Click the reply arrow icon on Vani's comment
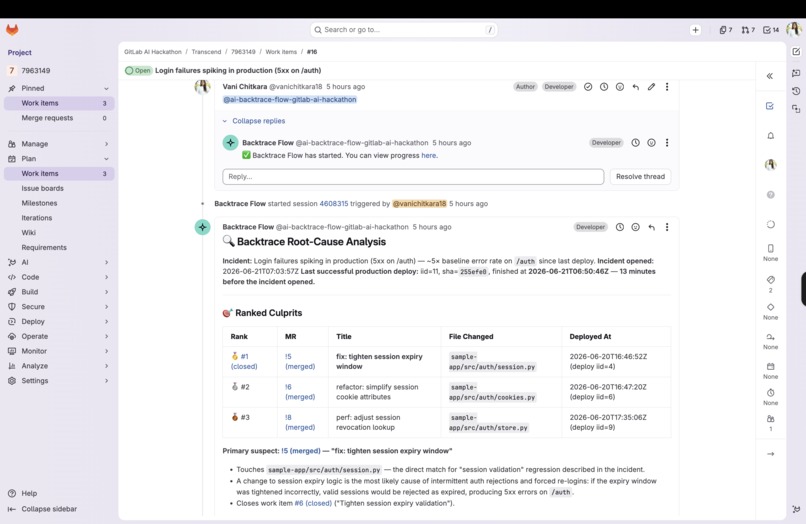Screen dimensions: 806x524 (x=635, y=87)
